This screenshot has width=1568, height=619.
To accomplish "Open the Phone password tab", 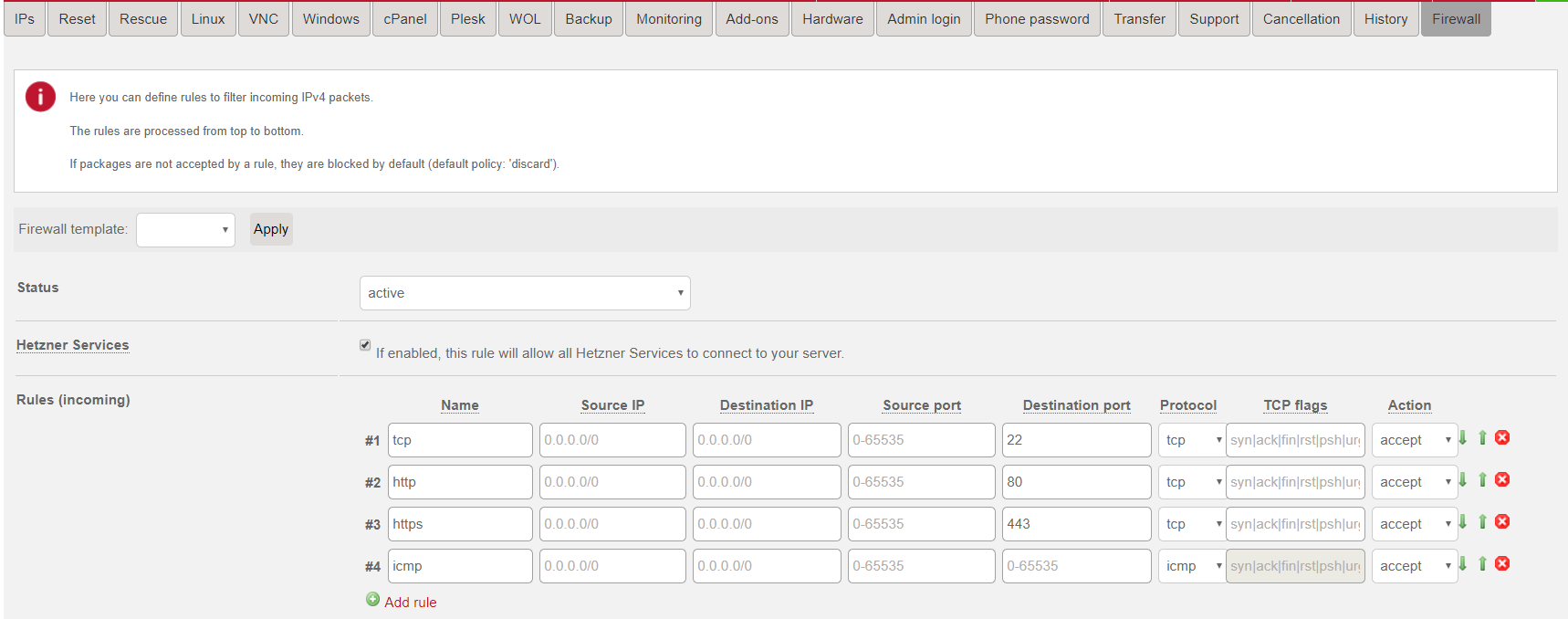I will (1037, 19).
